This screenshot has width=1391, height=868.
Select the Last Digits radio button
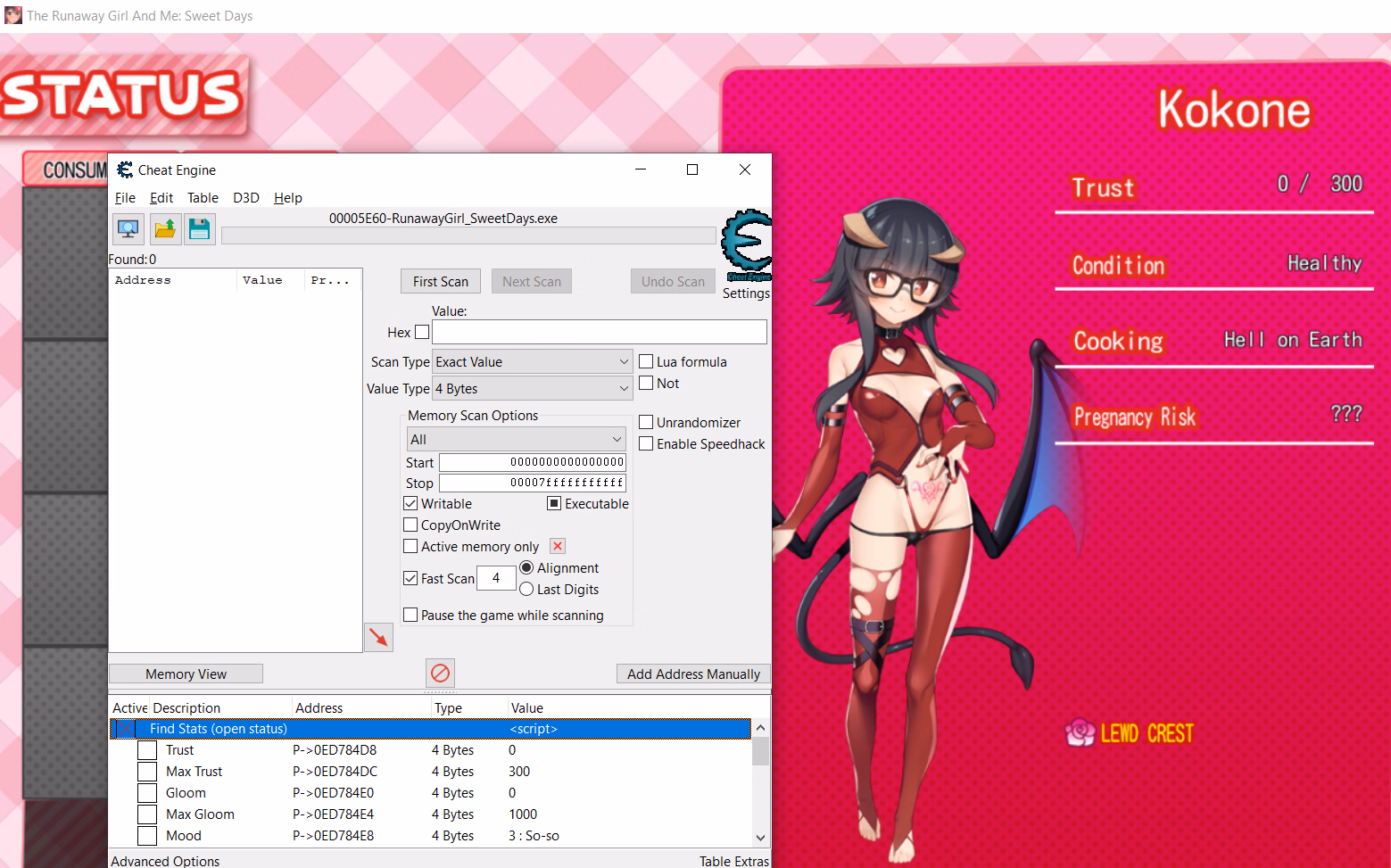(x=527, y=589)
